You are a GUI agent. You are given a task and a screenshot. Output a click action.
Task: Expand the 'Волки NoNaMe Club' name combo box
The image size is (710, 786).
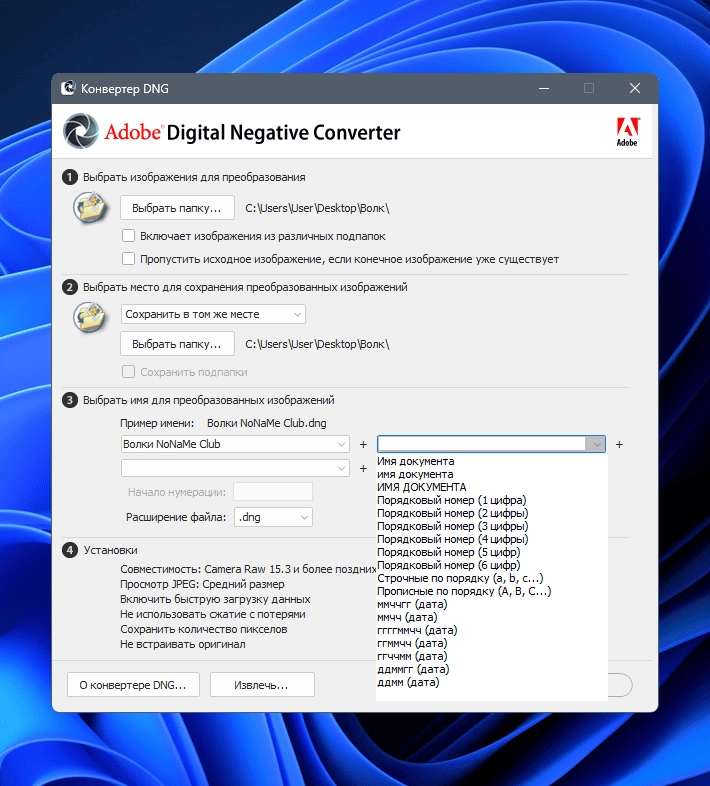(x=341, y=445)
